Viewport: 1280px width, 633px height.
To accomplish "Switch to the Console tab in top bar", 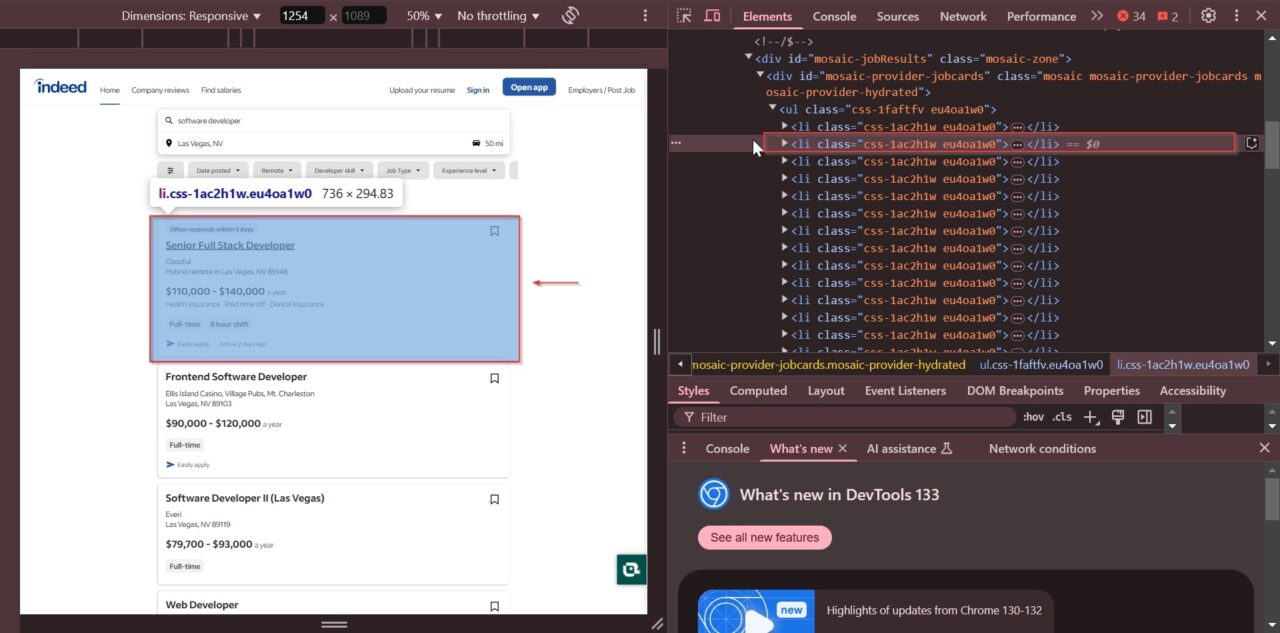I will pyautogui.click(x=834, y=16).
